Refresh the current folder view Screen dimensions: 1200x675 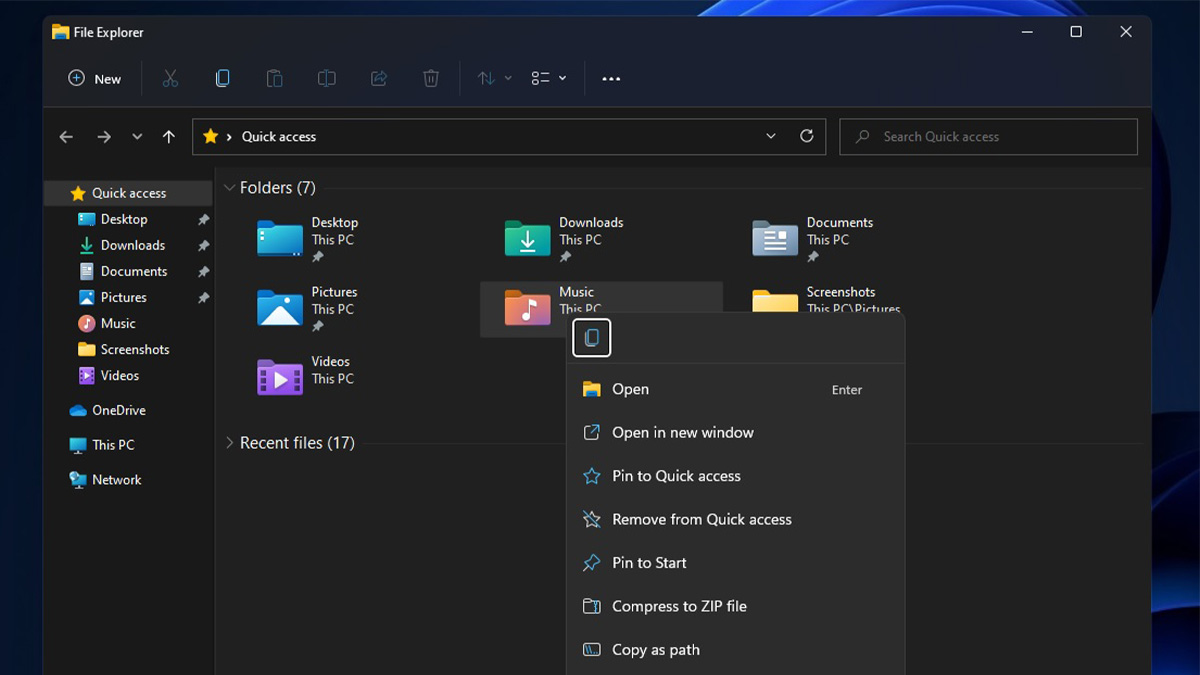click(807, 136)
